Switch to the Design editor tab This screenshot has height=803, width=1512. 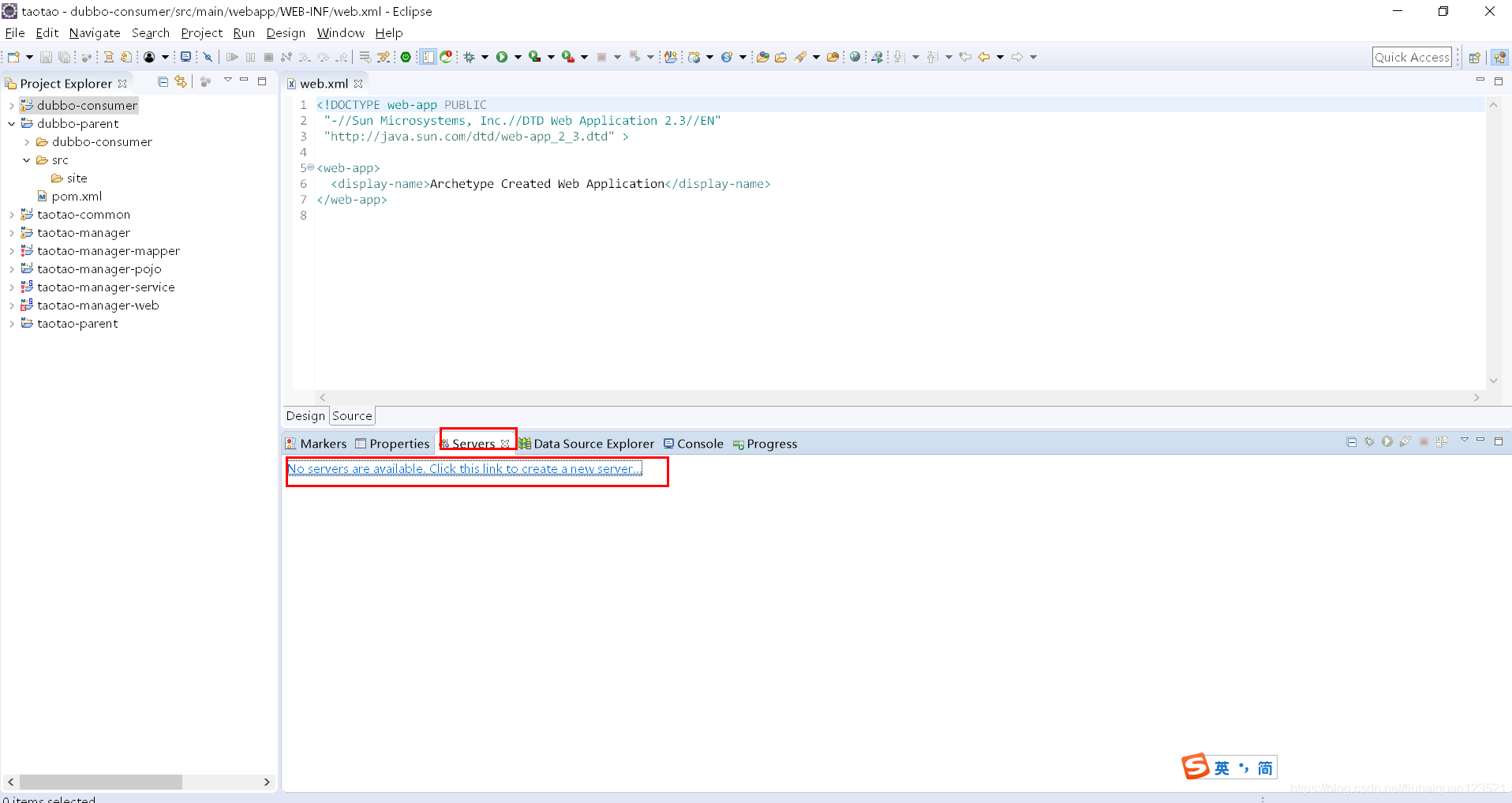click(305, 416)
